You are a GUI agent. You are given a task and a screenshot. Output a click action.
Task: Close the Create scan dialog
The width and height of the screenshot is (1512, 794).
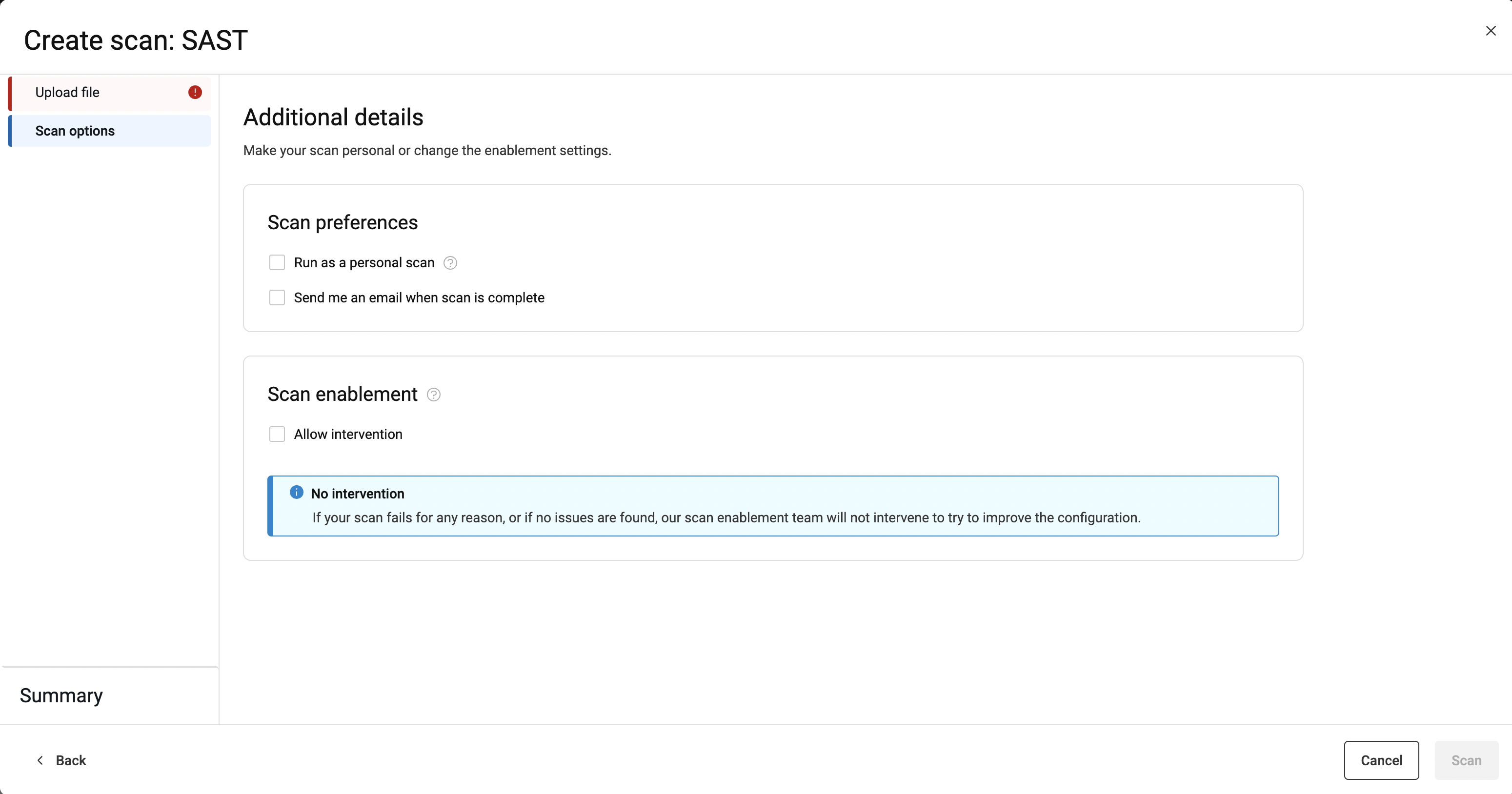pos(1490,31)
